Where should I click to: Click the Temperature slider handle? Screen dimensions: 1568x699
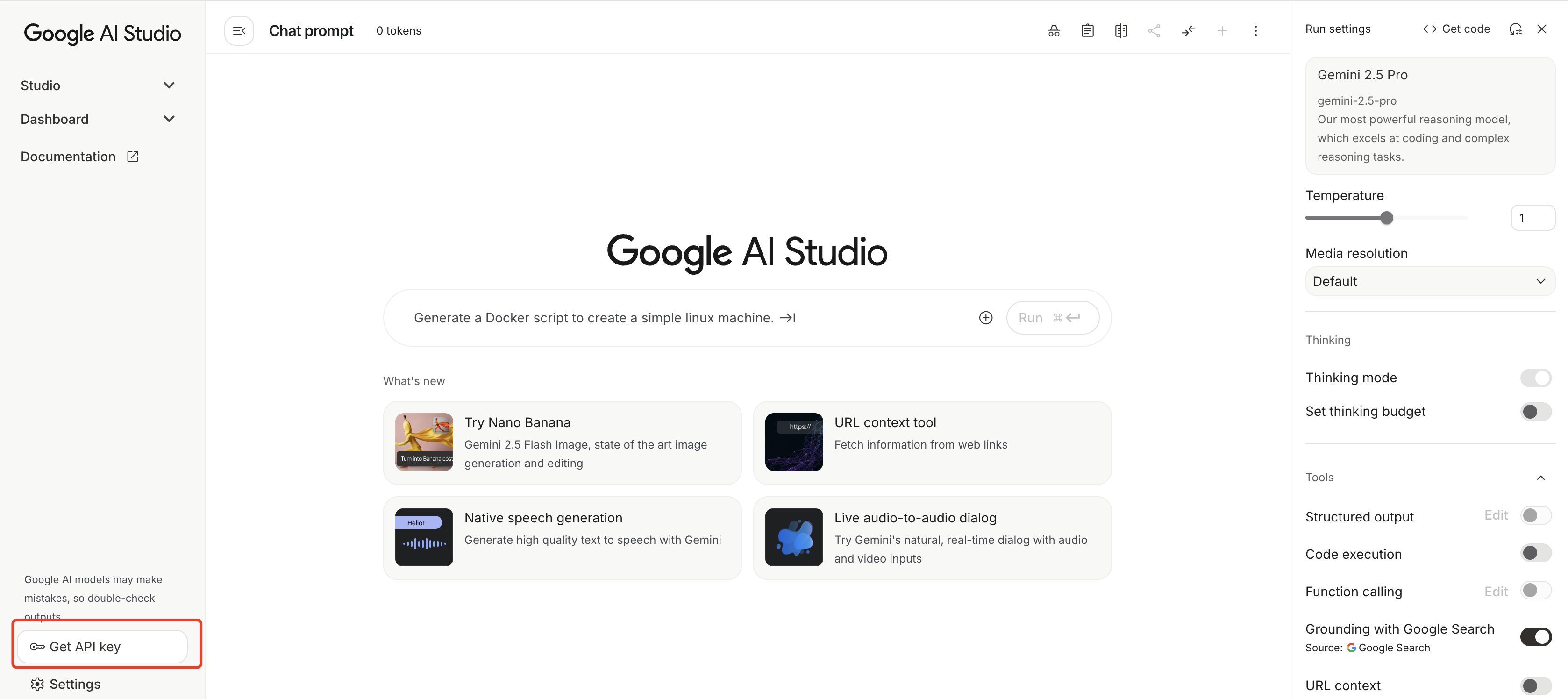[1387, 217]
